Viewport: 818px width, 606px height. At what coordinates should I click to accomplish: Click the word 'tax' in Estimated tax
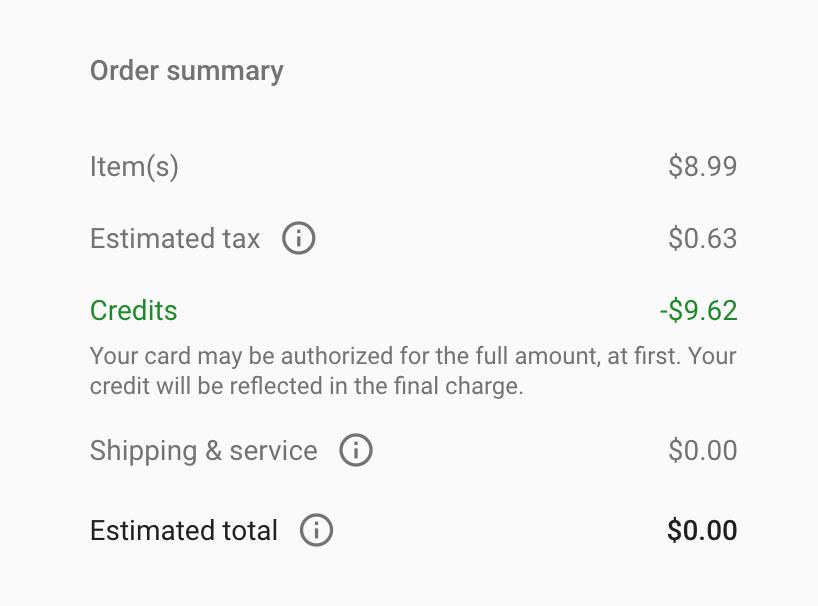[241, 239]
